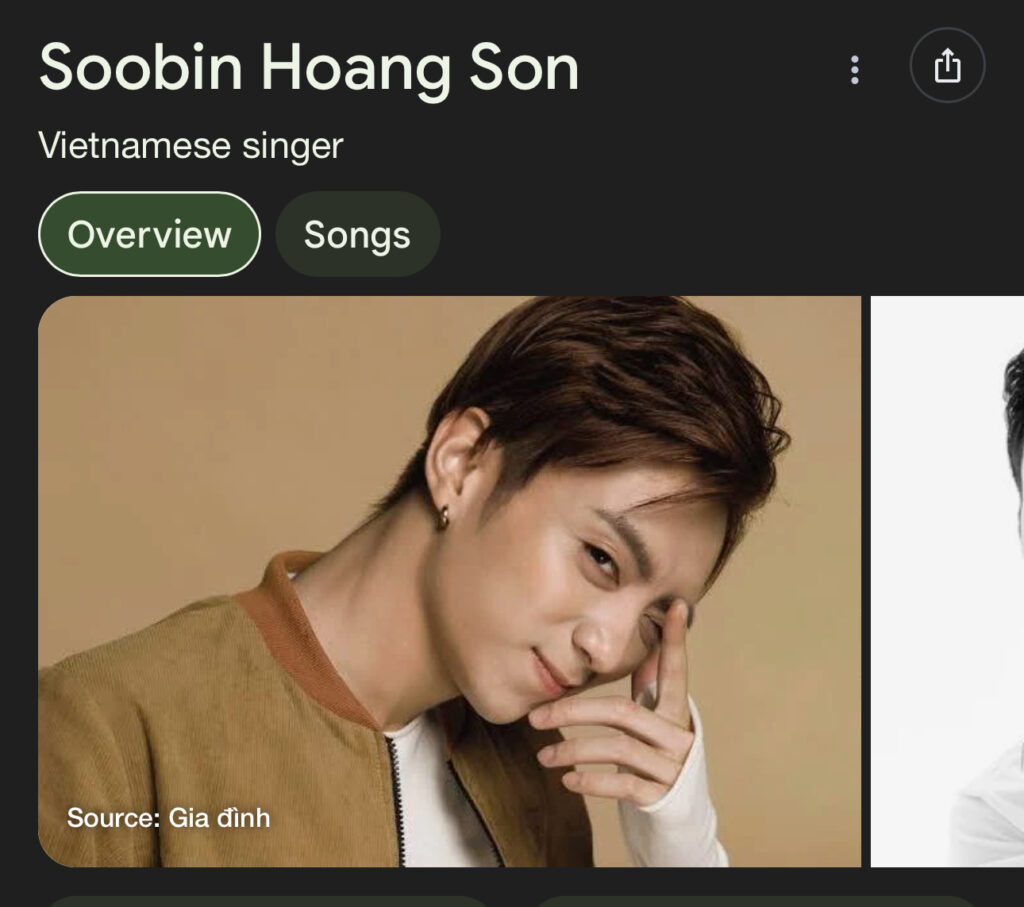Screen dimensions: 1024x907
Task: Open the three-dot more options menu
Action: [x=854, y=69]
